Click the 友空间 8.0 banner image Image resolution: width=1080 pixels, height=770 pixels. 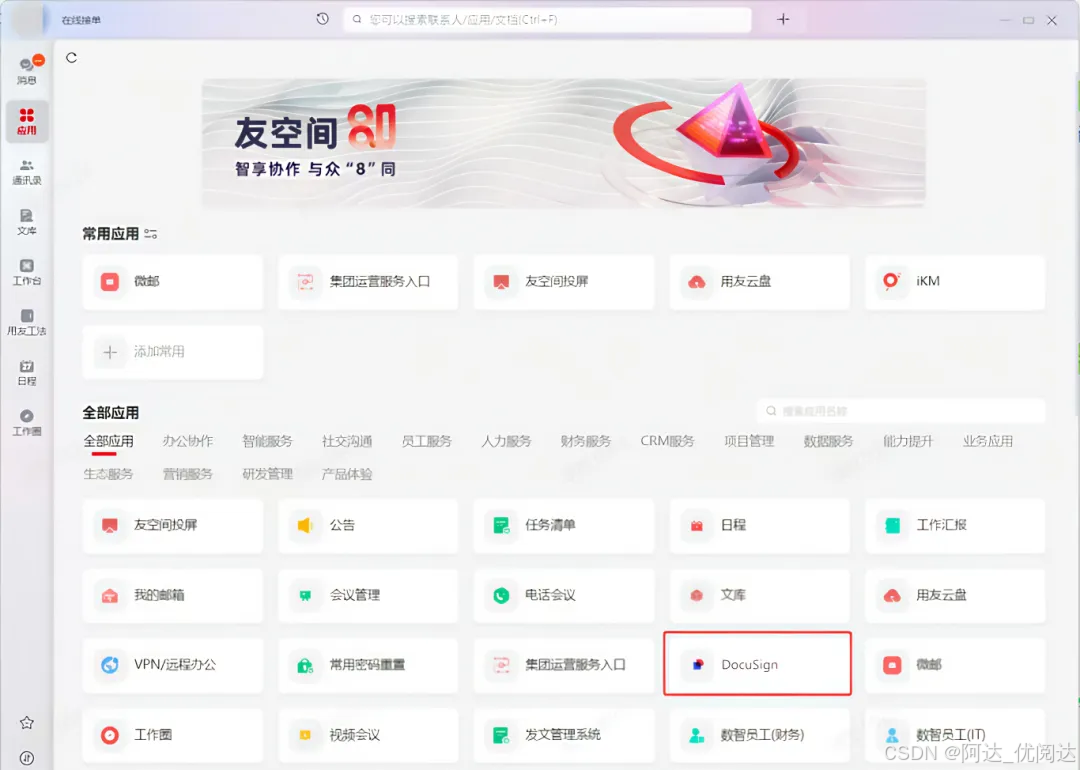click(x=563, y=143)
